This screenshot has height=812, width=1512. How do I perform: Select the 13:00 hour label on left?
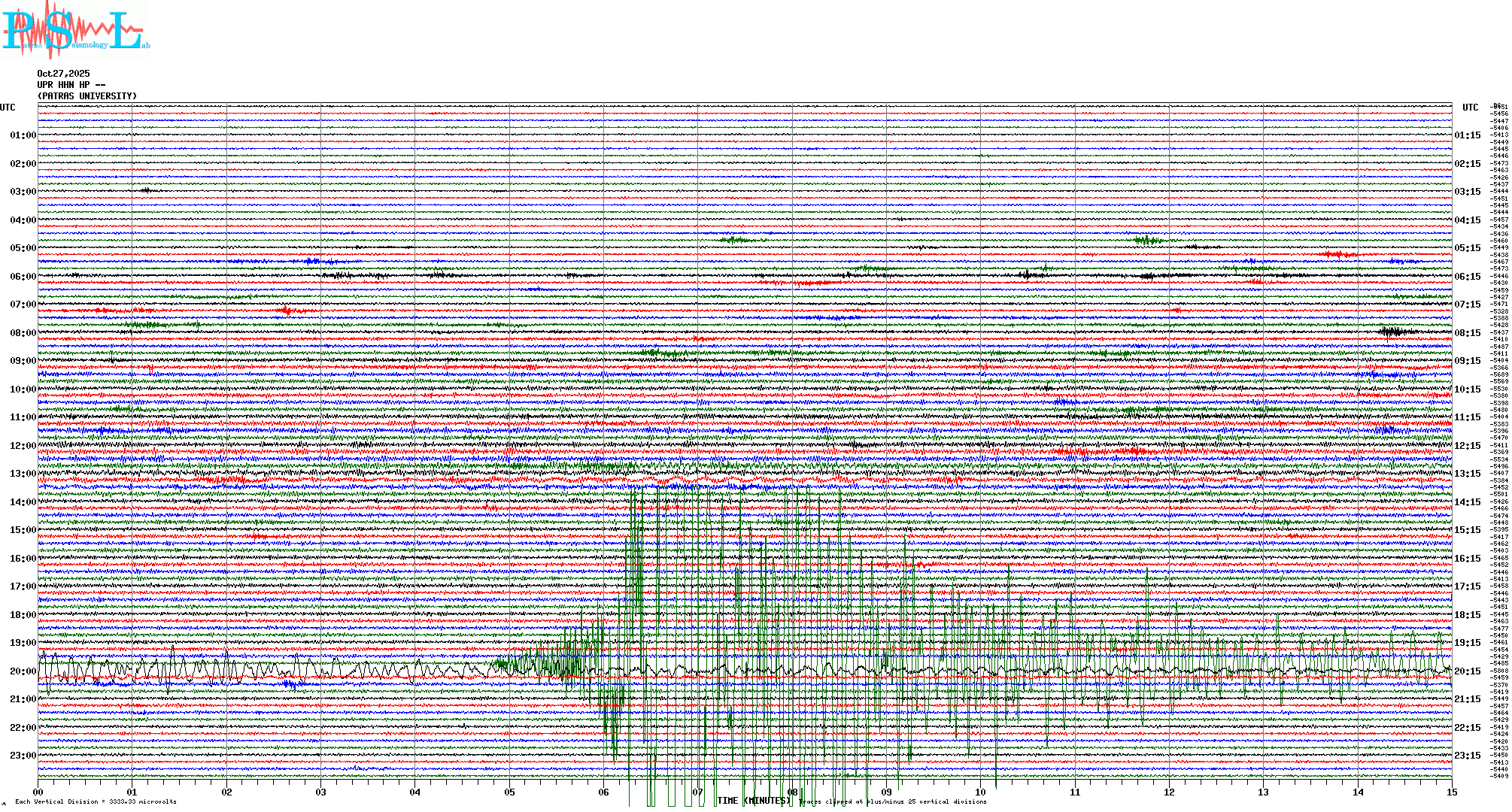[x=23, y=474]
